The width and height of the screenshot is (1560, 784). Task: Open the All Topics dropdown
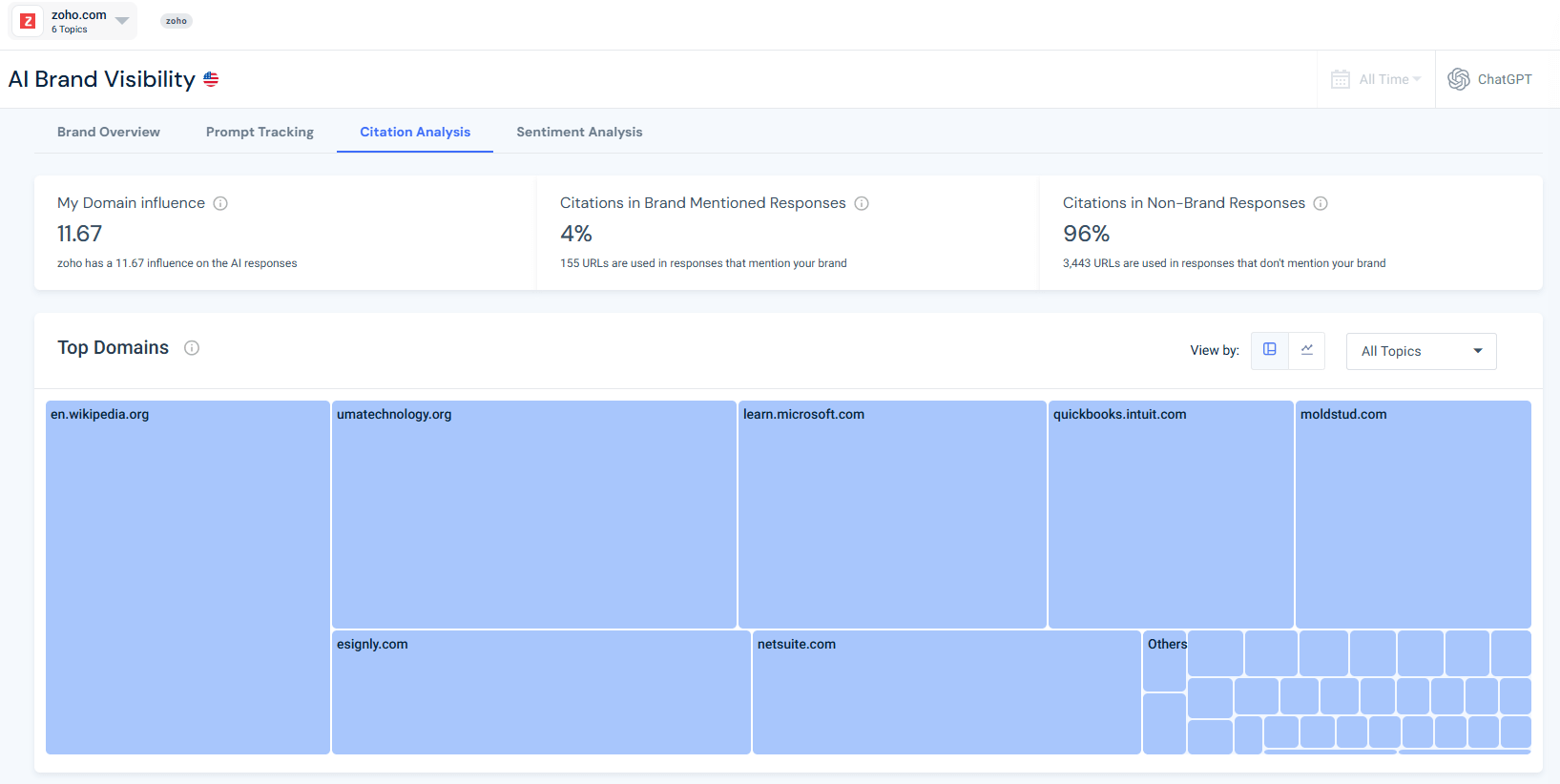pos(1421,351)
